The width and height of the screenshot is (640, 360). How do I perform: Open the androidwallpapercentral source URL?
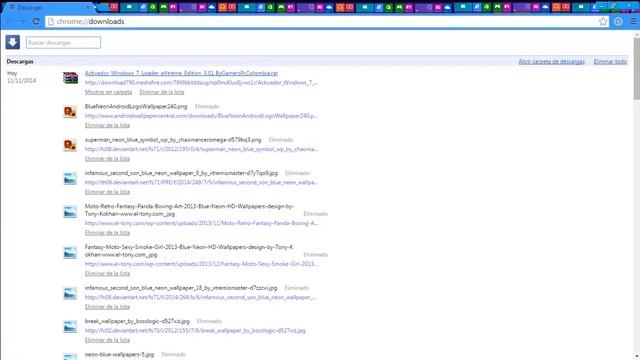point(201,116)
